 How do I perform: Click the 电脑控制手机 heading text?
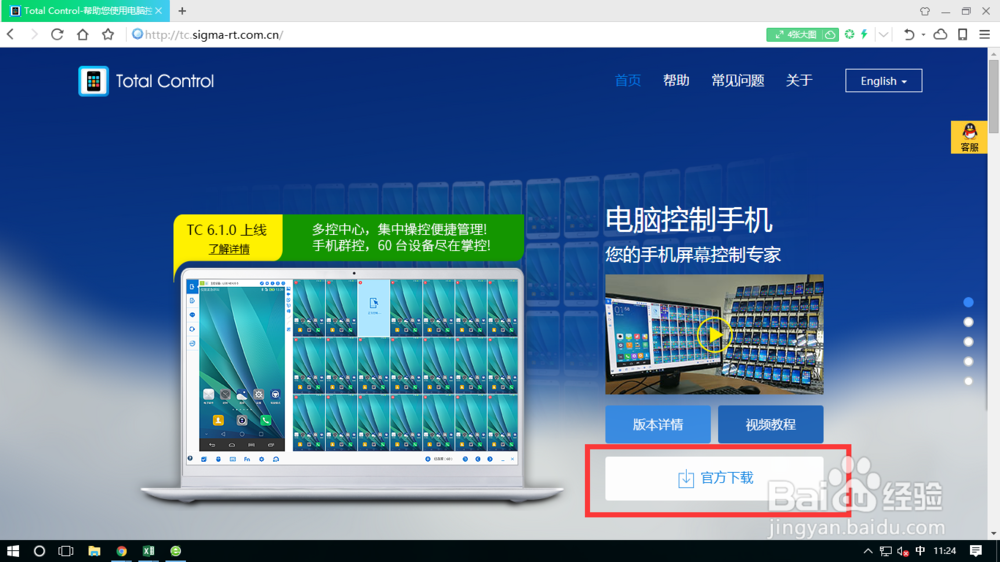[689, 220]
